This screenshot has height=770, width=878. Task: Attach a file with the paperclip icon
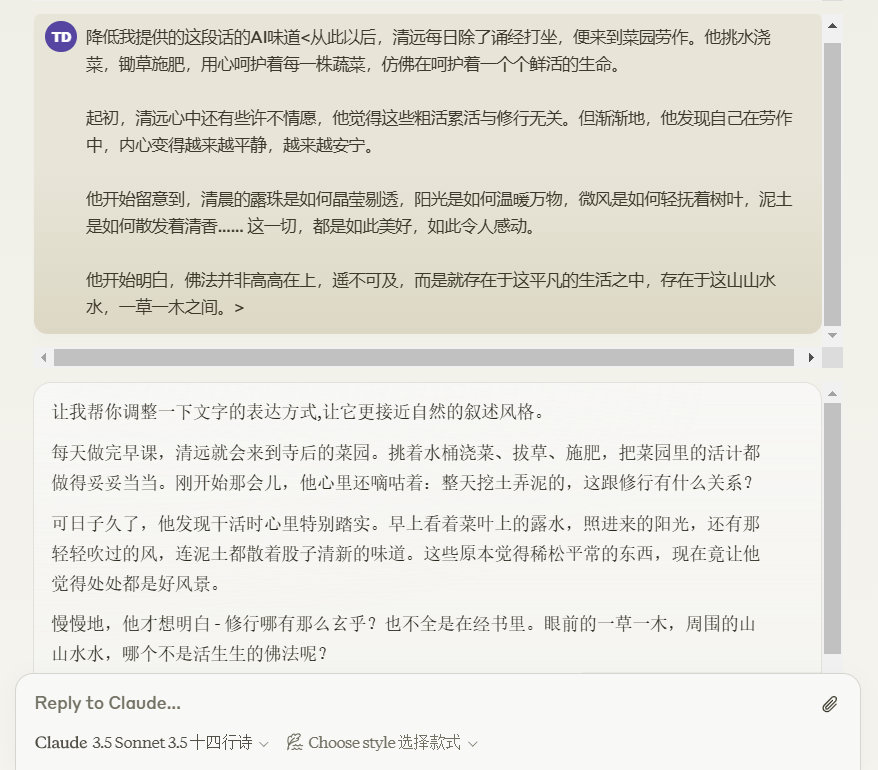(828, 704)
